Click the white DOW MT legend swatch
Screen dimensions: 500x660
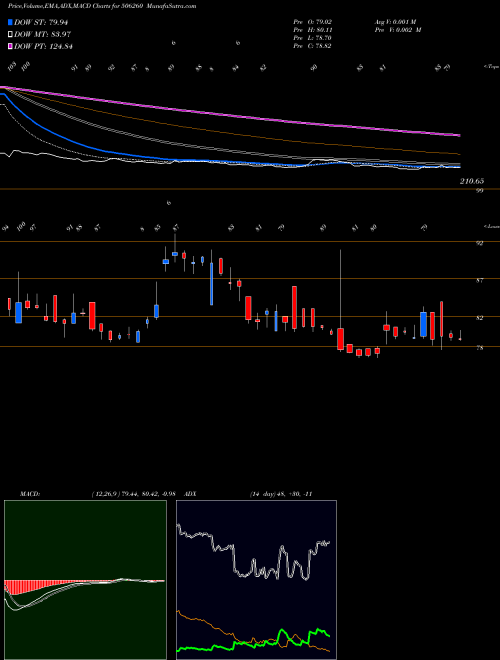coord(11,35)
